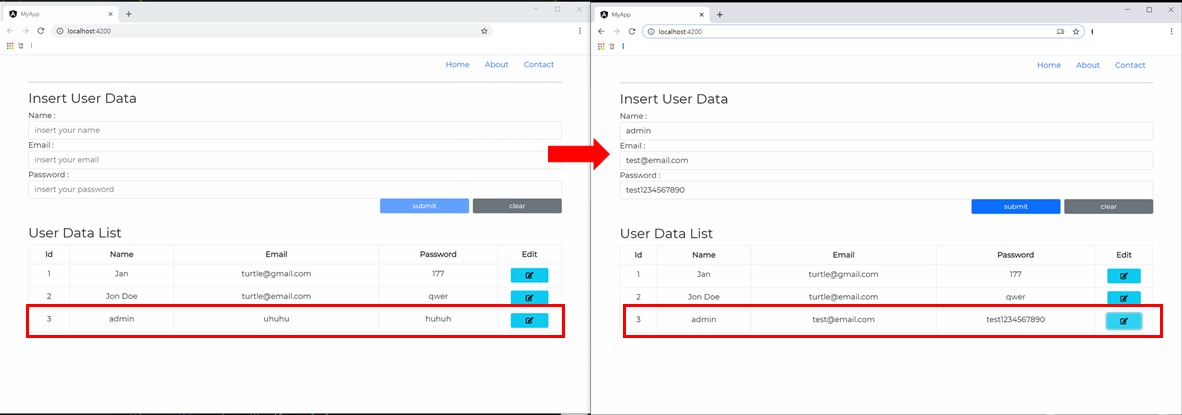Open Contact link in right window
The height and width of the screenshot is (415, 1182).
pos(1130,66)
